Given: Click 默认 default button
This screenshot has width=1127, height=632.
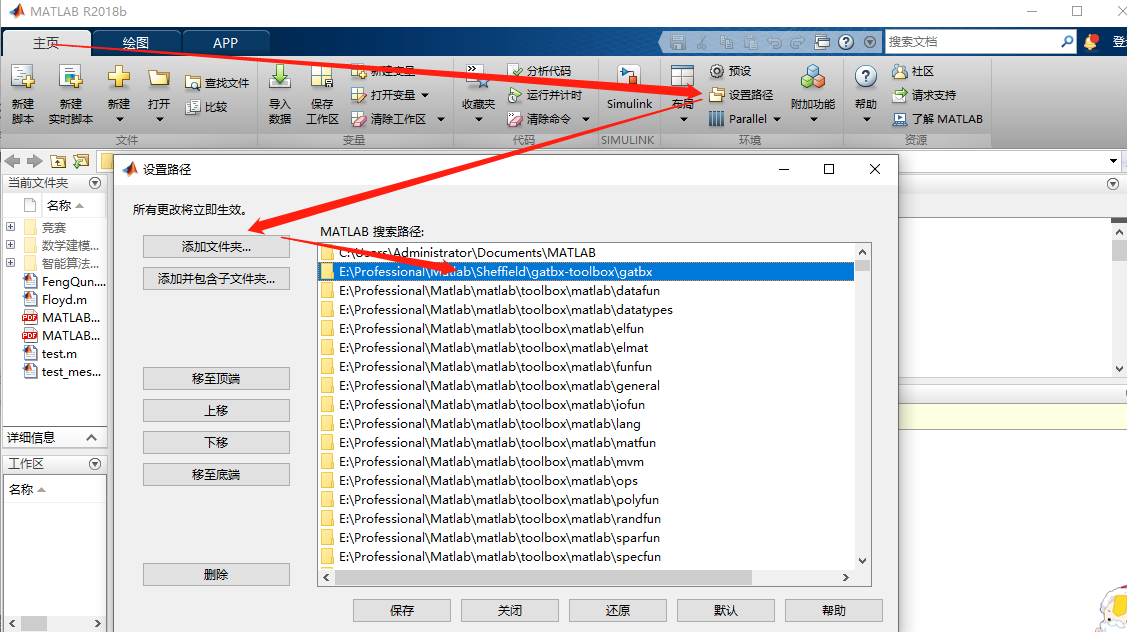Looking at the screenshot, I should point(726,610).
